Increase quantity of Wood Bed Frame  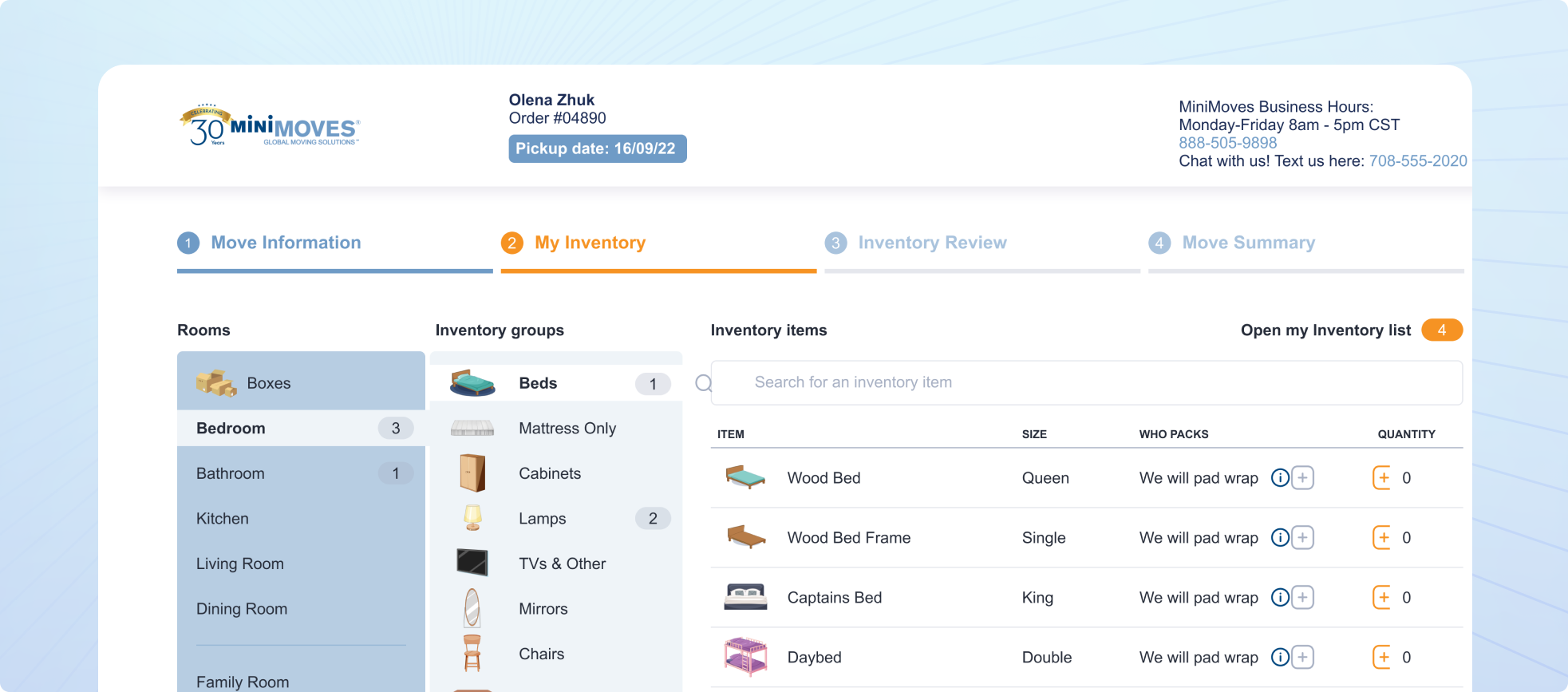[x=1382, y=538]
